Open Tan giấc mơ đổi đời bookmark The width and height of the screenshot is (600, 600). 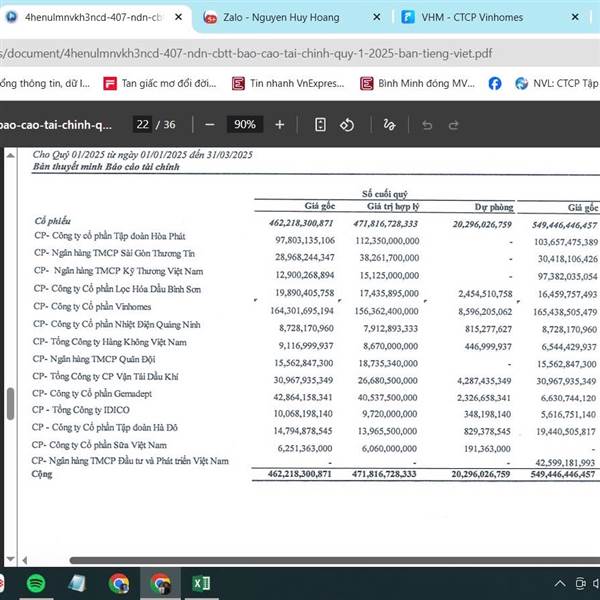[160, 83]
